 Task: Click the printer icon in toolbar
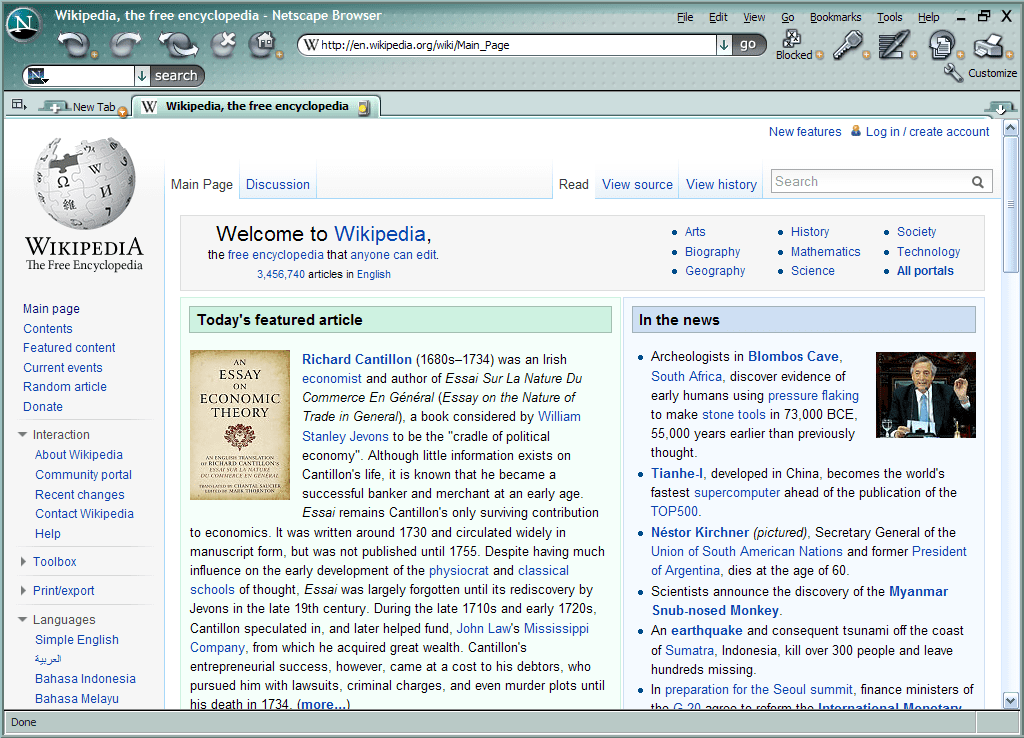[987, 43]
